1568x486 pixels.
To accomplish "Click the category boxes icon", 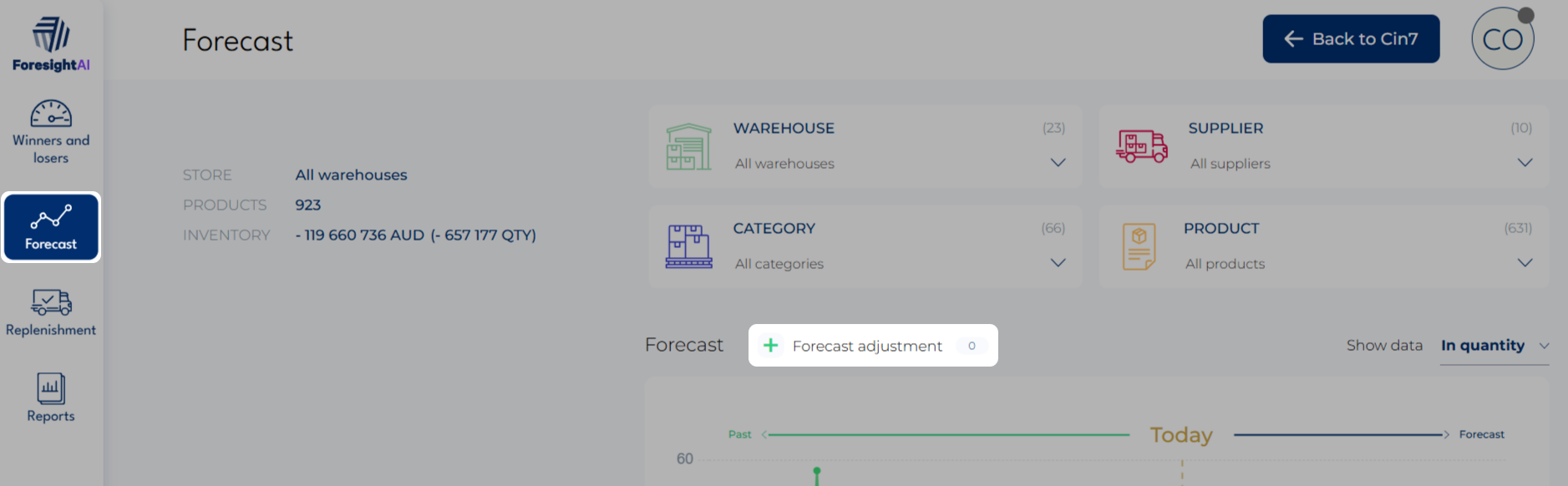I will pyautogui.click(x=688, y=246).
